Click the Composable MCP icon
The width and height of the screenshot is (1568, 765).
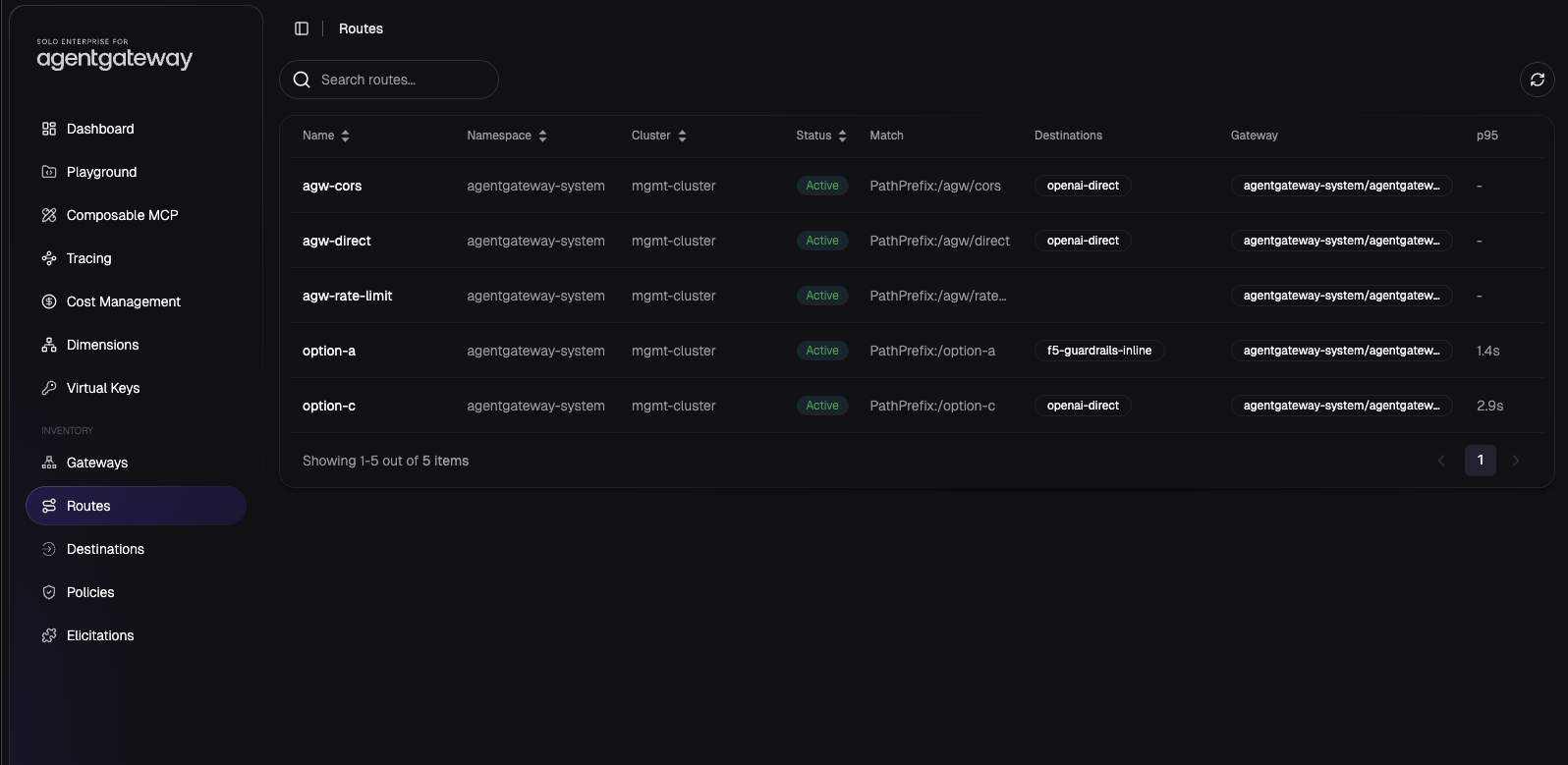49,215
